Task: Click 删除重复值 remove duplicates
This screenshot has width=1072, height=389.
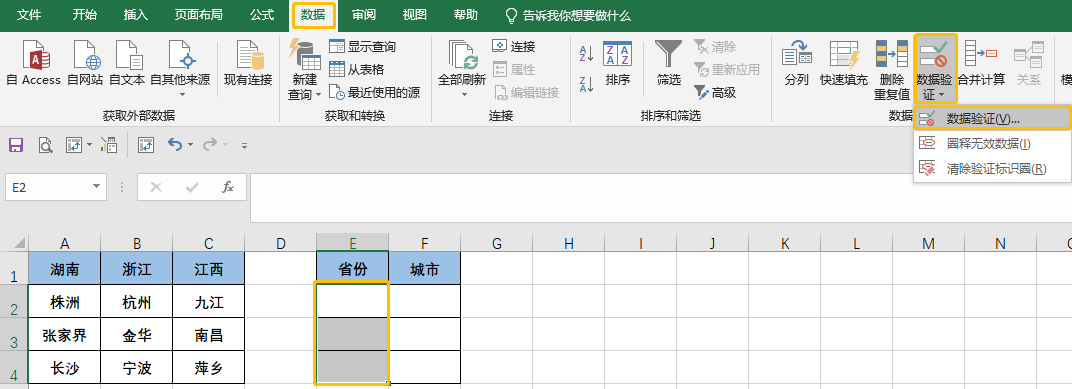Action: (x=892, y=69)
